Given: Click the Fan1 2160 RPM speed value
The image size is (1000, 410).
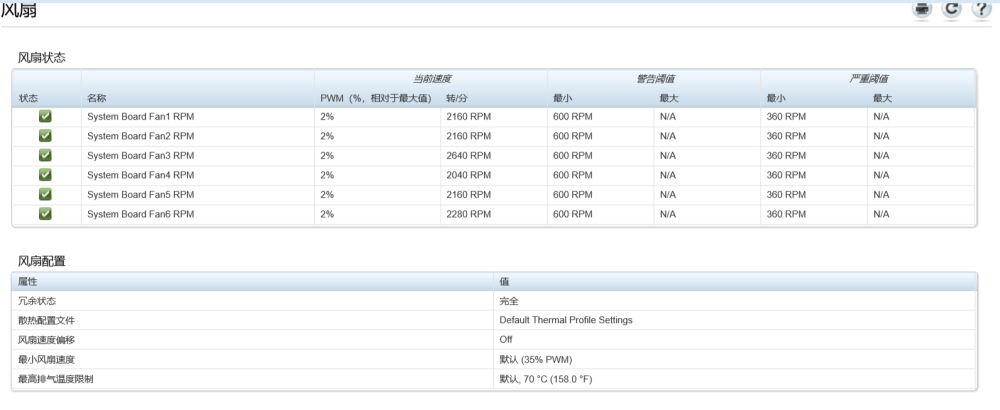Looking at the screenshot, I should 469,117.
